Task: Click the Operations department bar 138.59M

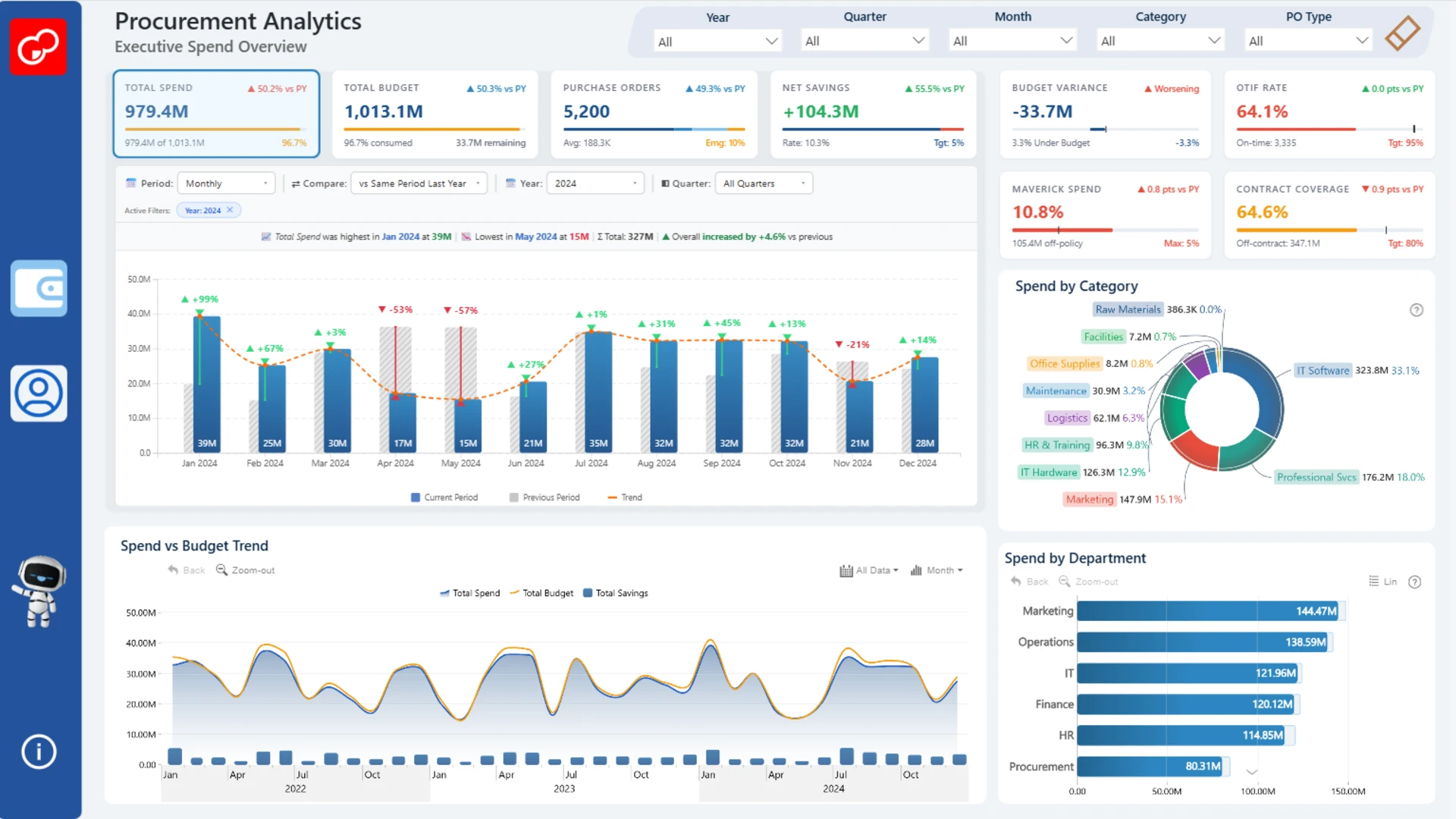Action: click(x=1203, y=642)
